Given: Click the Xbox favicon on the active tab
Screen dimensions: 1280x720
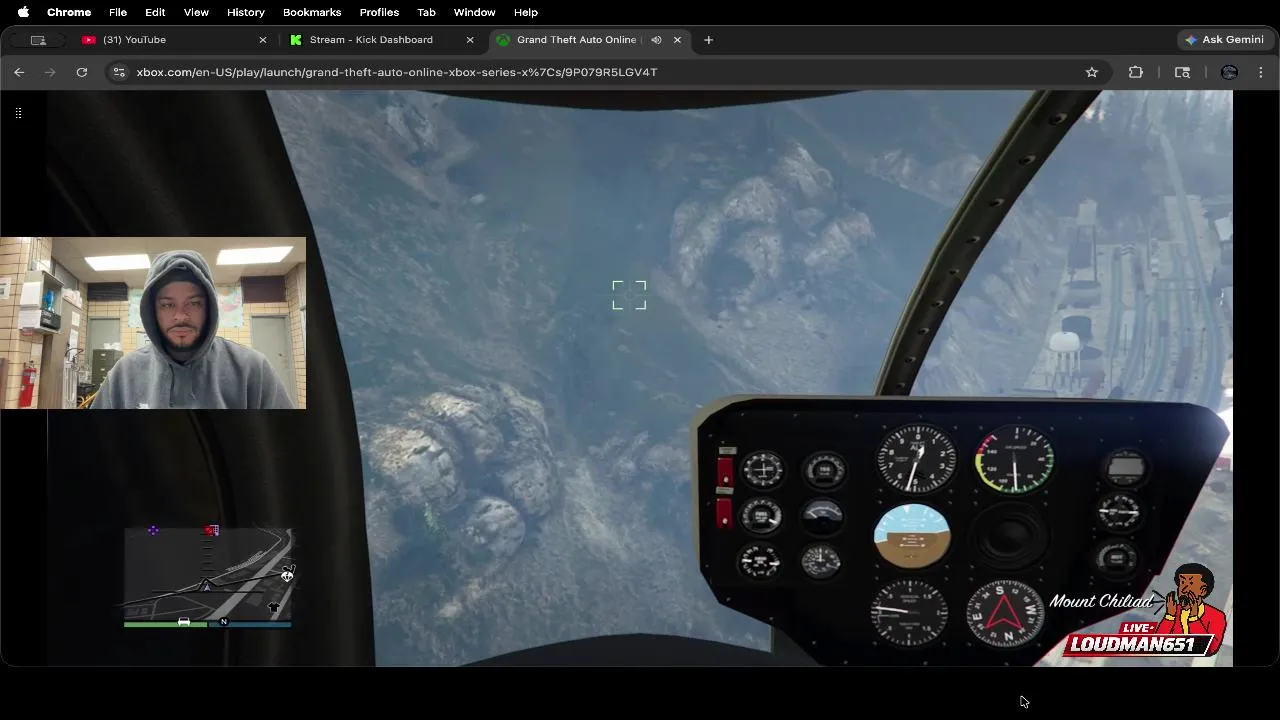Looking at the screenshot, I should pyautogui.click(x=503, y=40).
